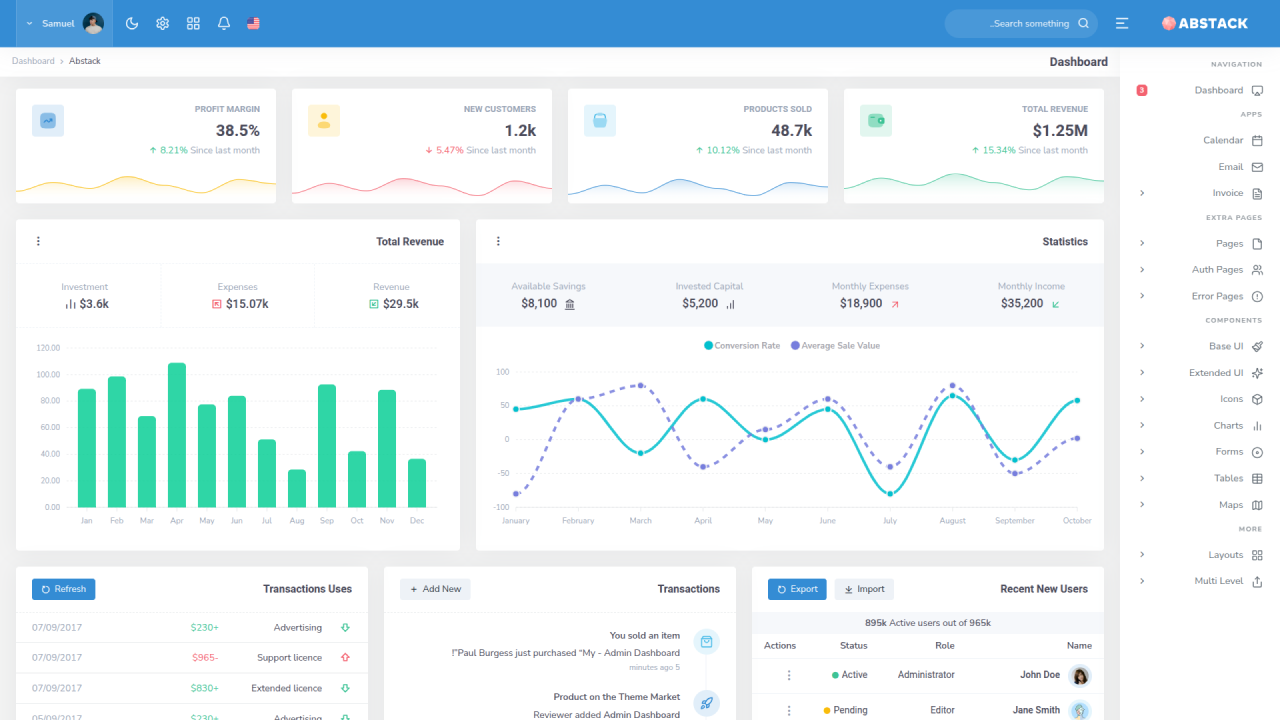Expand Multi Level sidebar menu
This screenshot has width=1280, height=720.
point(1200,581)
